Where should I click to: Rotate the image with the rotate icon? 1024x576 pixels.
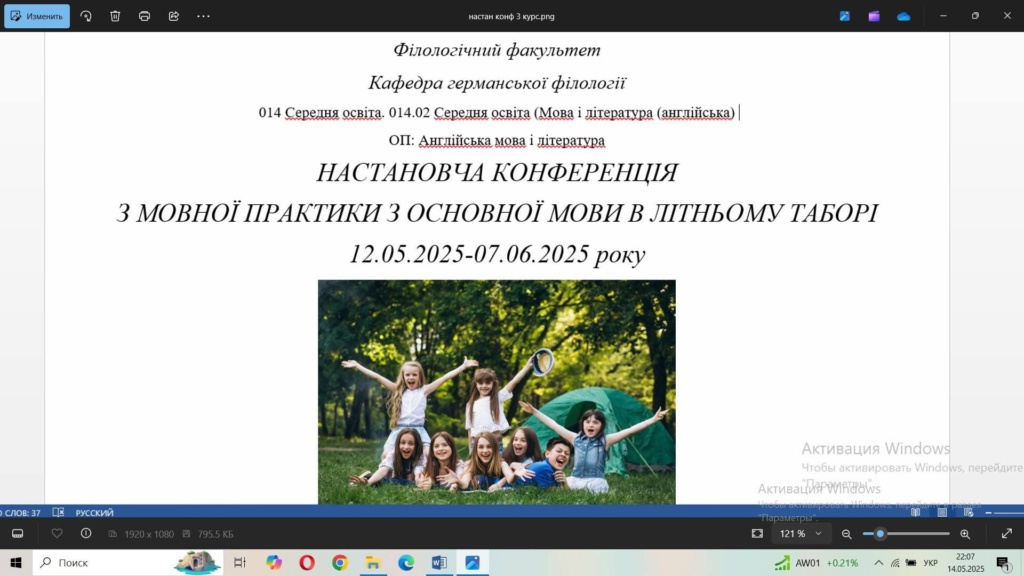tap(86, 16)
